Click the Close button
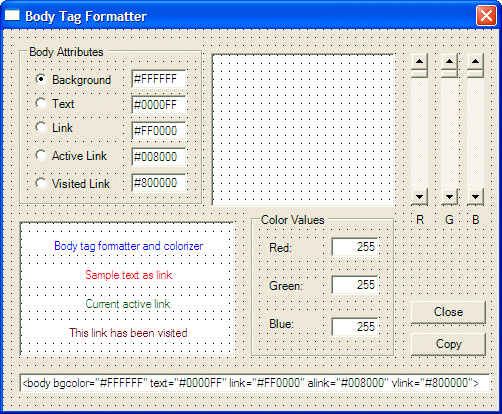The height and width of the screenshot is (414, 502). pyautogui.click(x=448, y=312)
